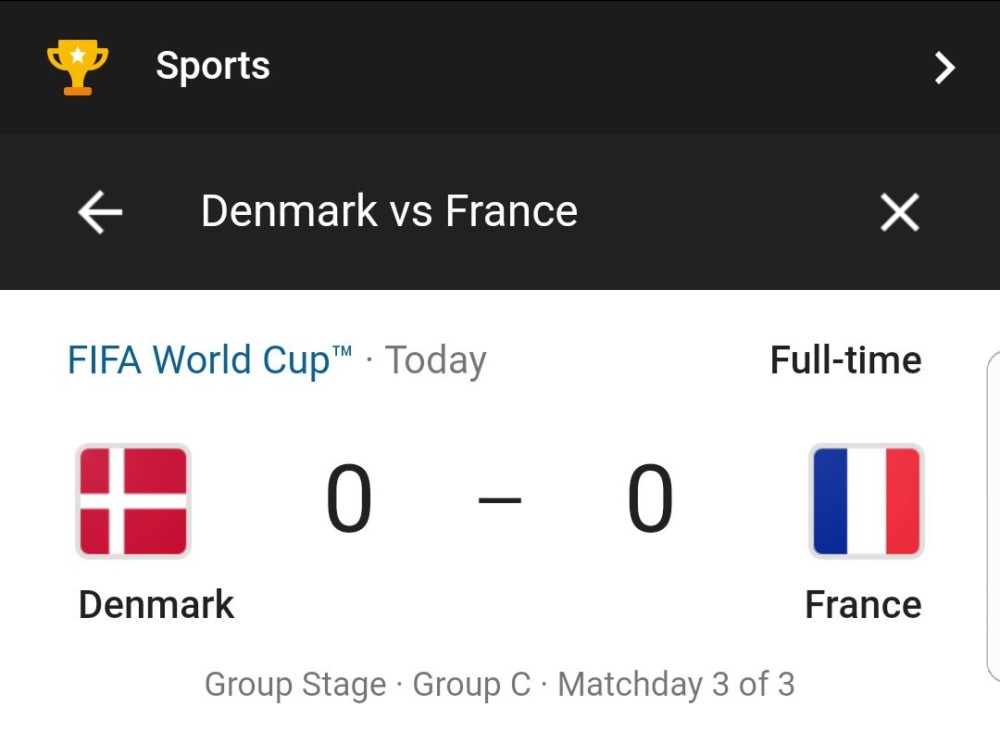Click the Denmark flag icon

[133, 501]
